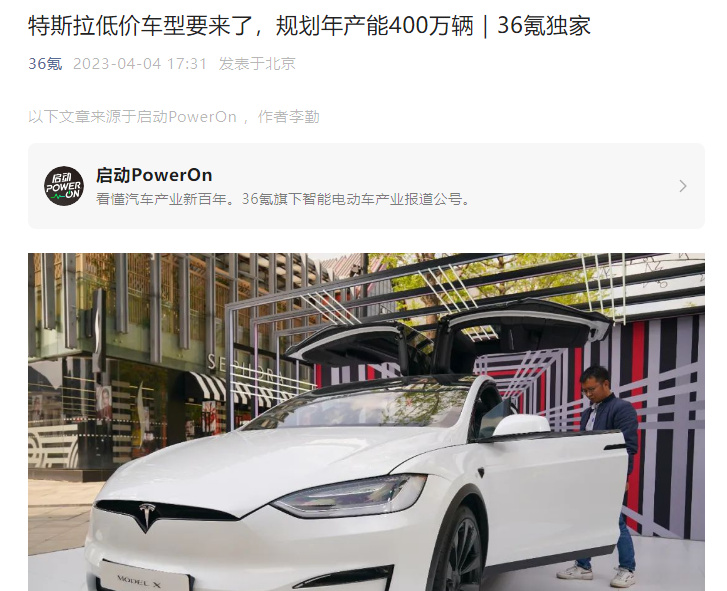Image resolution: width=727 pixels, height=591 pixels.
Task: Click the 作者李勤 author credit
Action: [288, 117]
